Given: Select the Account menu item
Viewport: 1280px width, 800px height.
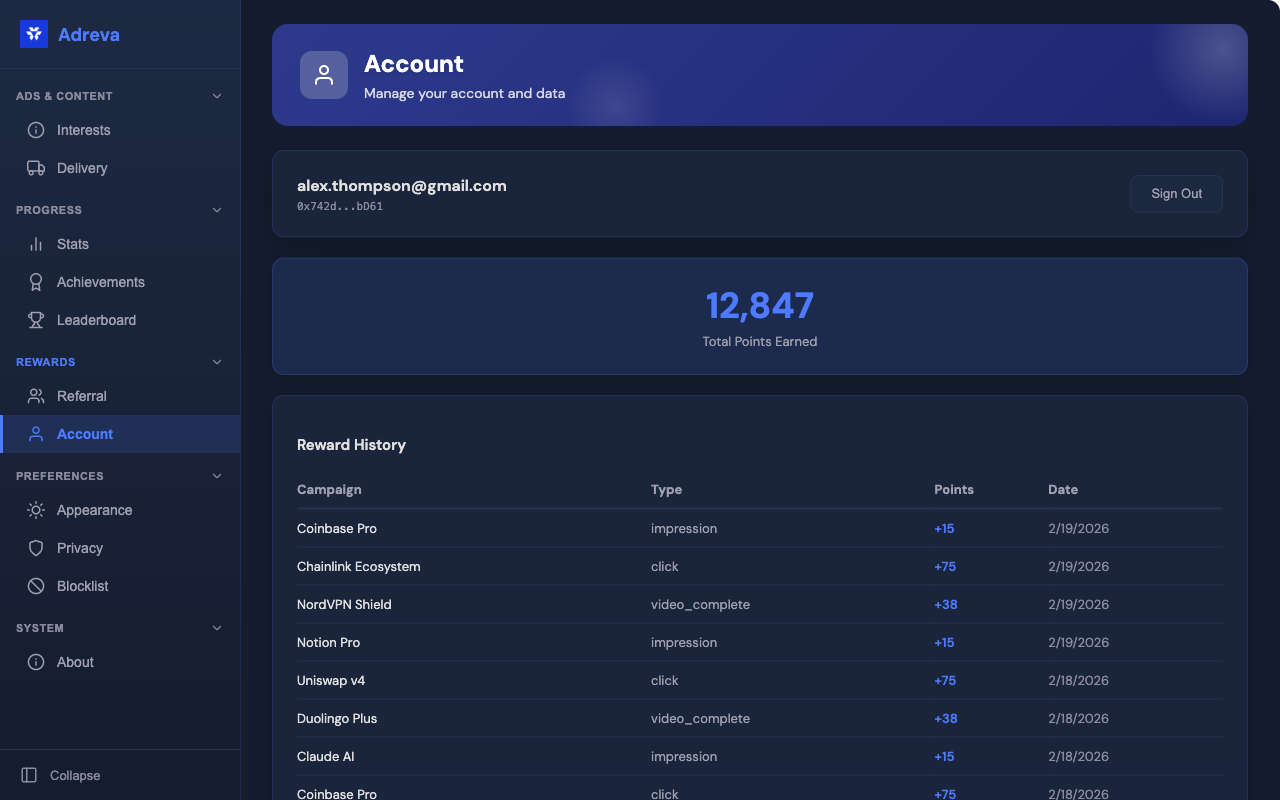Looking at the screenshot, I should click(85, 434).
